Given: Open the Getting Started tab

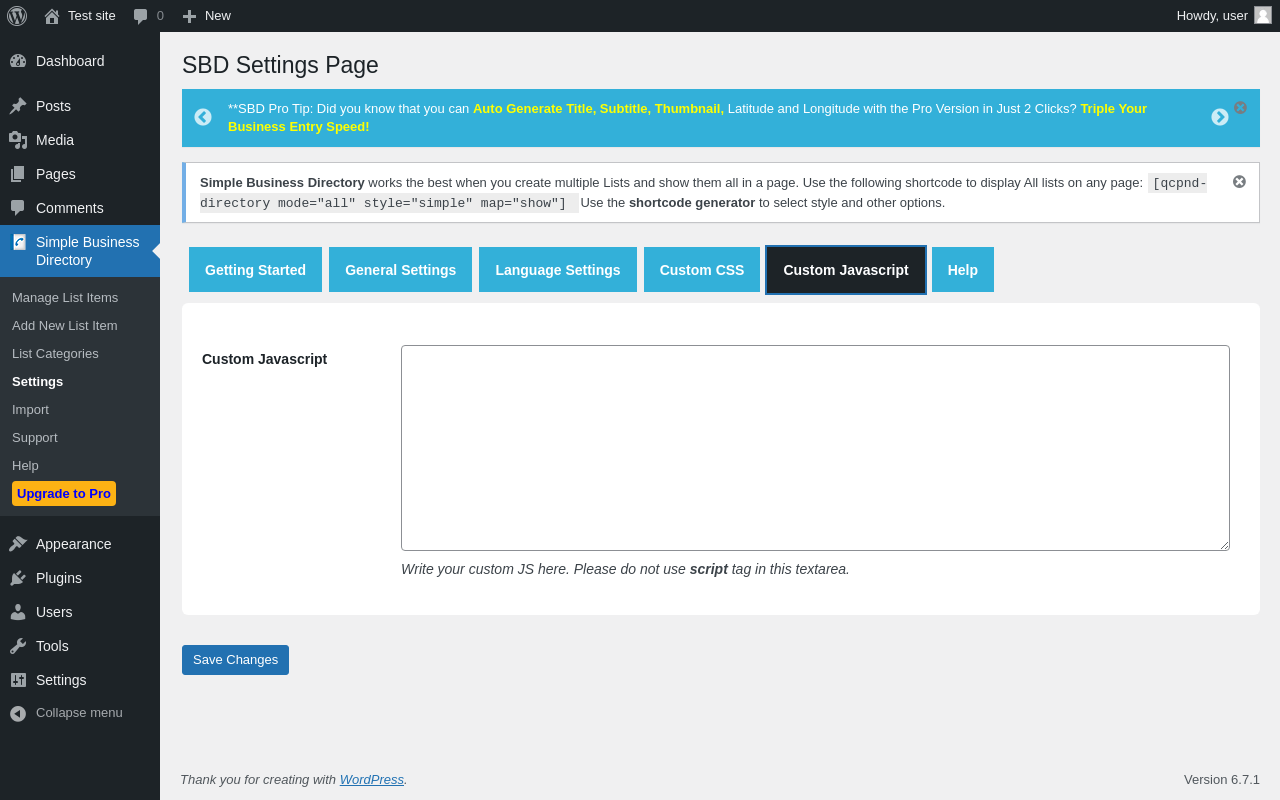Looking at the screenshot, I should click(x=255, y=270).
